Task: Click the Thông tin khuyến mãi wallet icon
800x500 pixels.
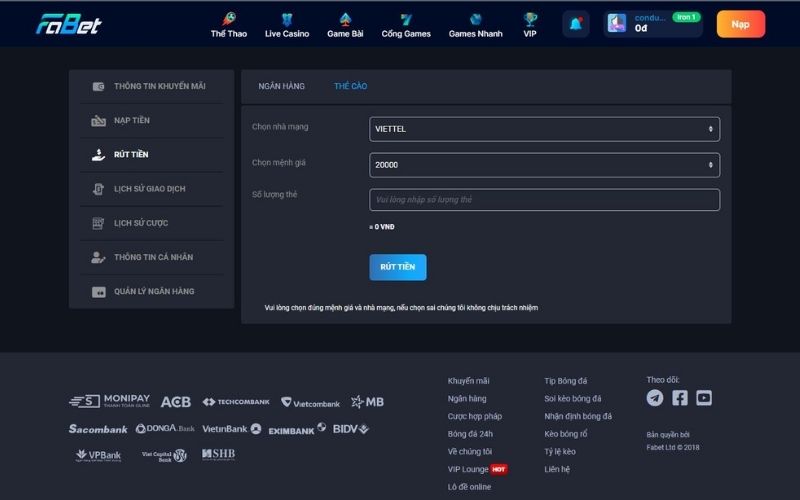Action: click(98, 86)
